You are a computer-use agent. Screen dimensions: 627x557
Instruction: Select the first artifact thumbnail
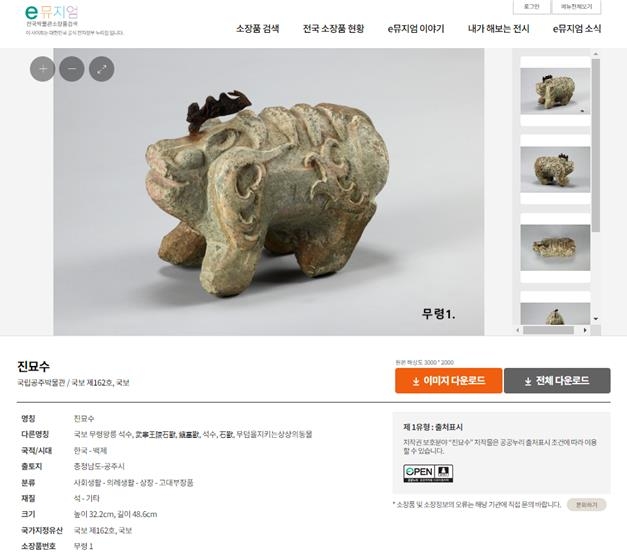point(555,92)
